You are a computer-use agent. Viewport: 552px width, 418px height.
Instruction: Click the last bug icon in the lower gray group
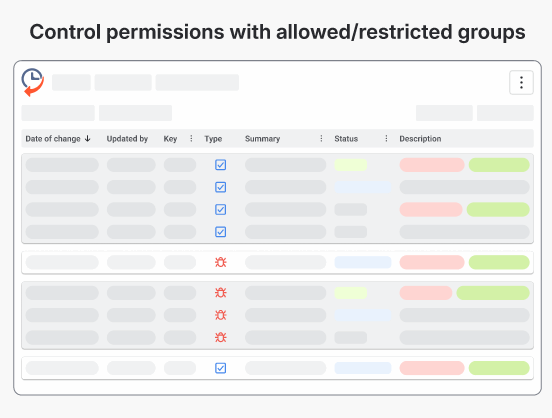tap(221, 337)
